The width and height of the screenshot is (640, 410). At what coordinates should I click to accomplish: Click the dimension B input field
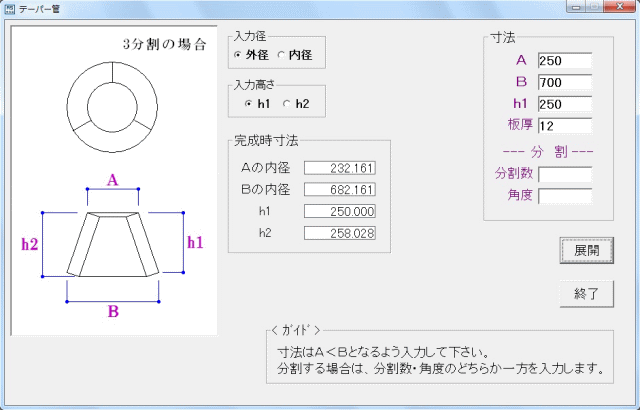click(x=565, y=82)
